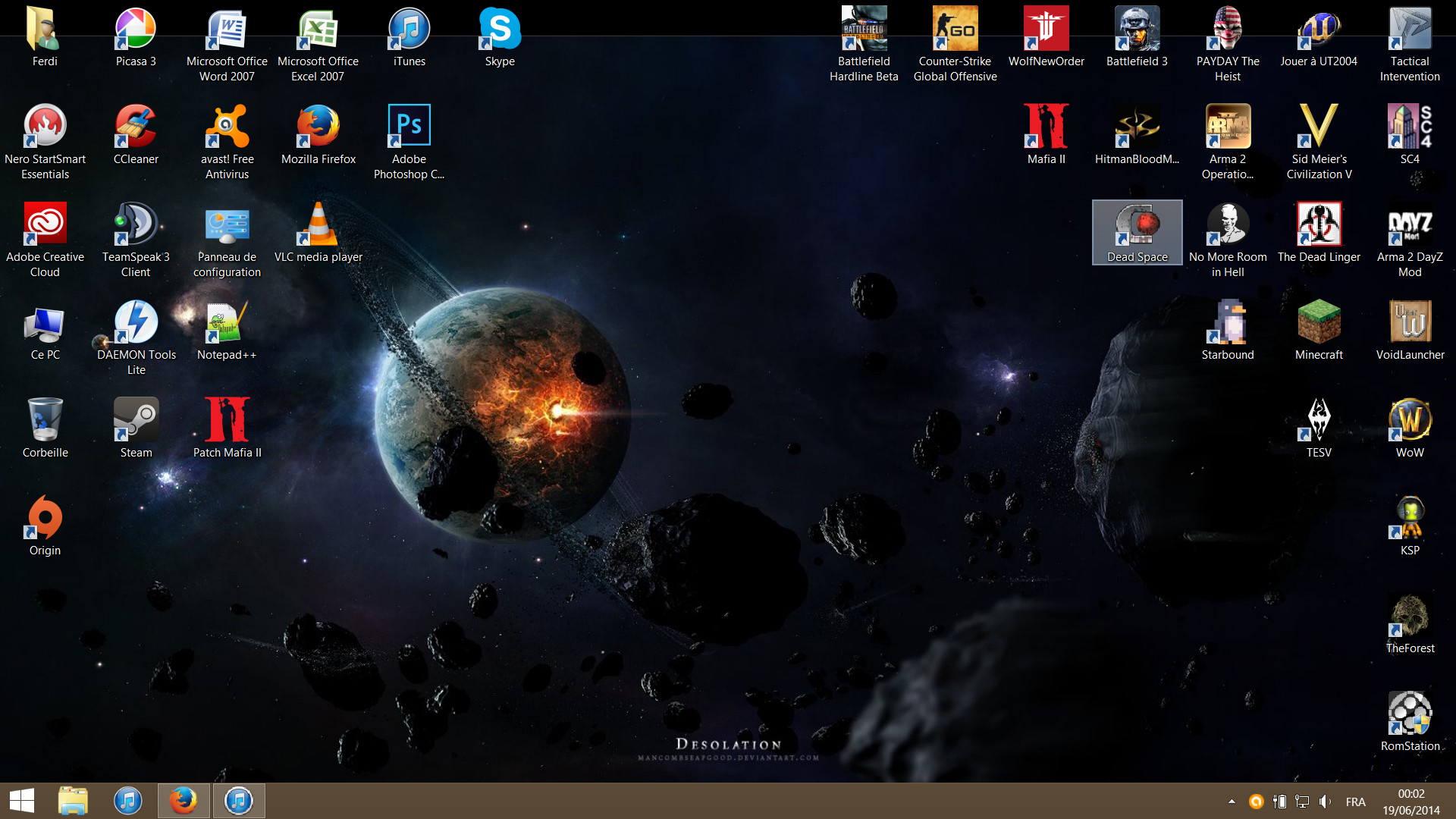Viewport: 1456px width, 819px height.
Task: Select No More Room in Hell shortcut
Action: click(x=1228, y=240)
